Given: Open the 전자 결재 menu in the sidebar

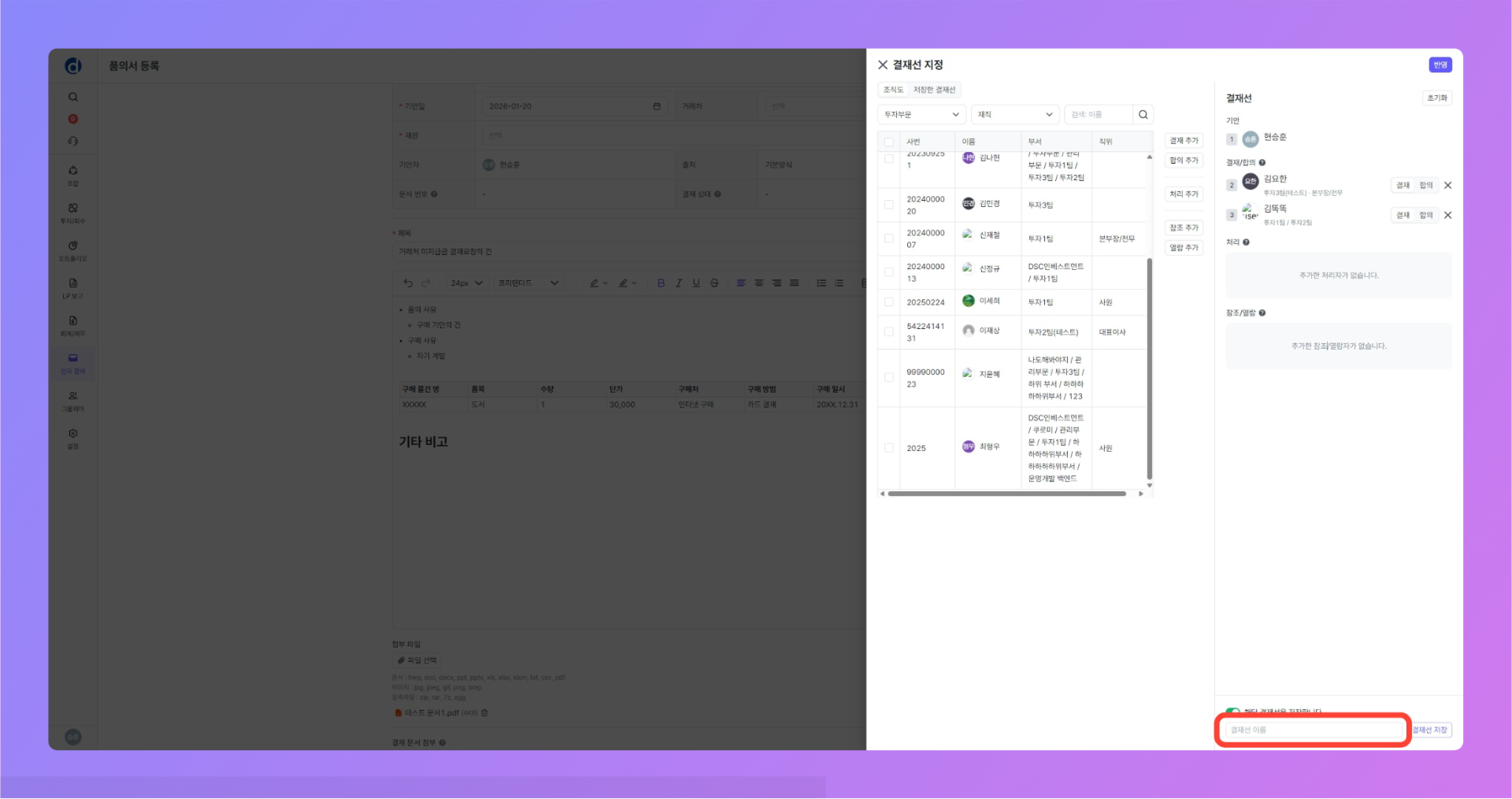Looking at the screenshot, I should pyautogui.click(x=73, y=364).
